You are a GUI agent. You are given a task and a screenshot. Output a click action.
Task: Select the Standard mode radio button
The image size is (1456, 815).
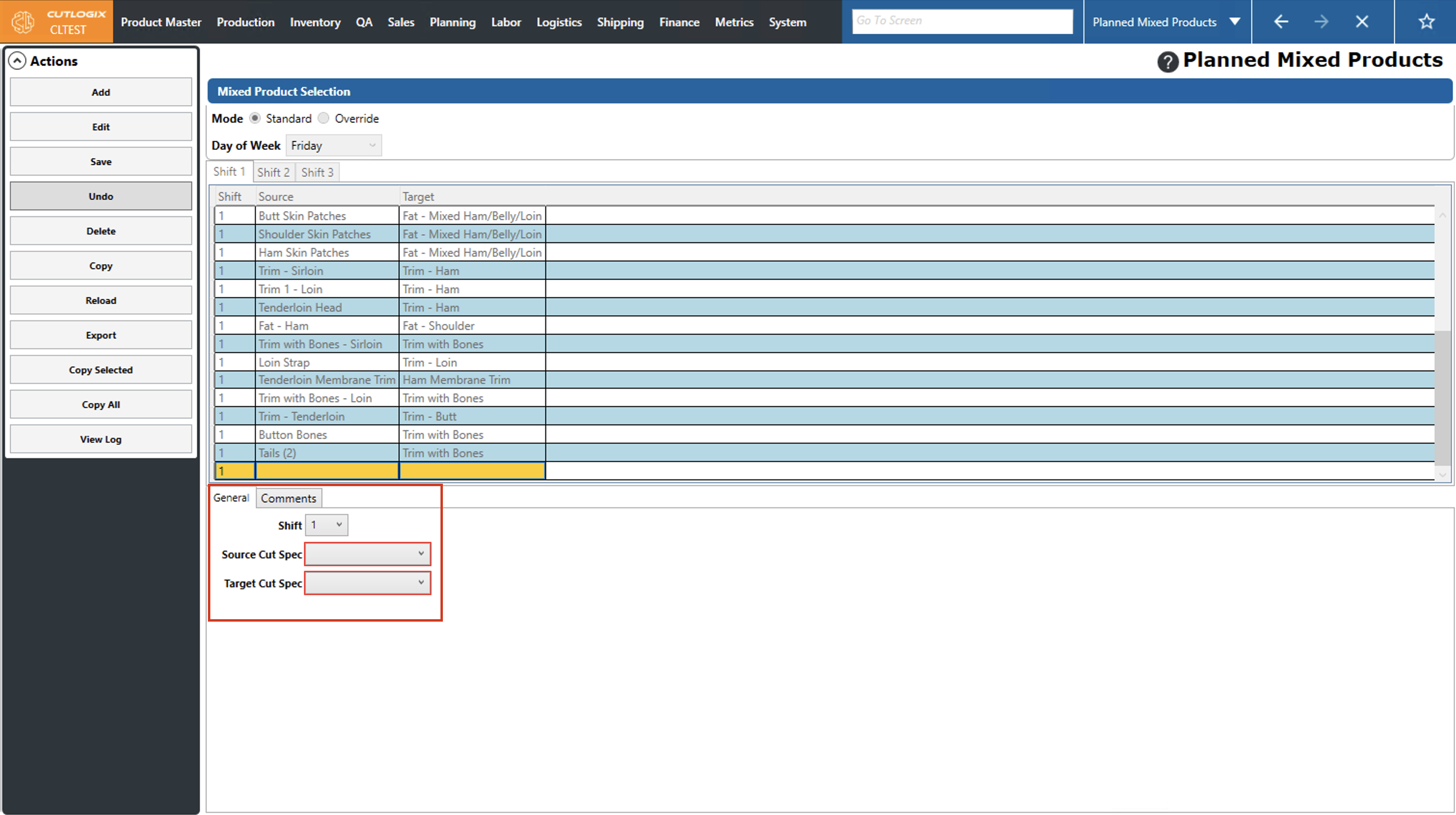pyautogui.click(x=255, y=118)
